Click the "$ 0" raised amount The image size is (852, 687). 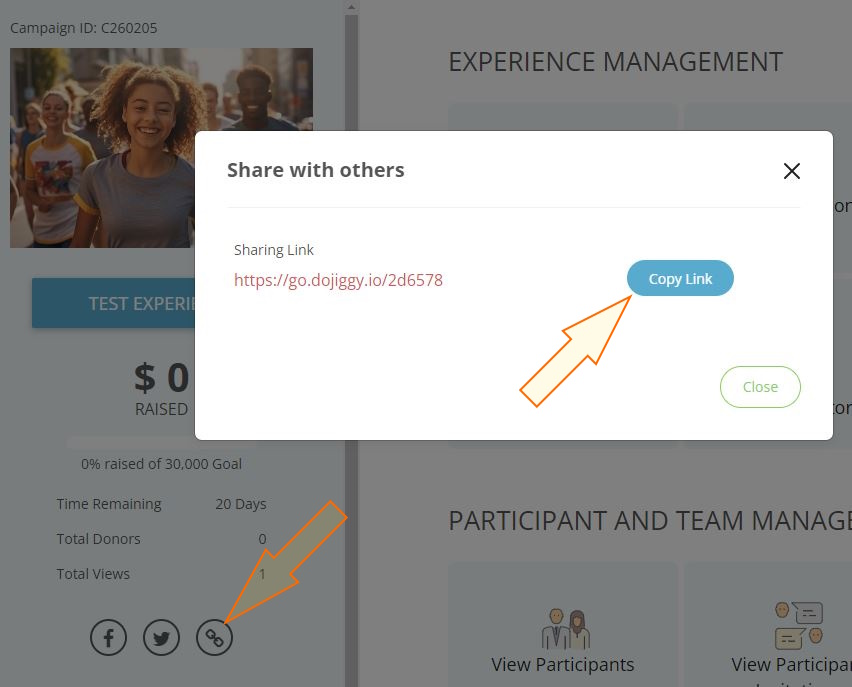161,377
